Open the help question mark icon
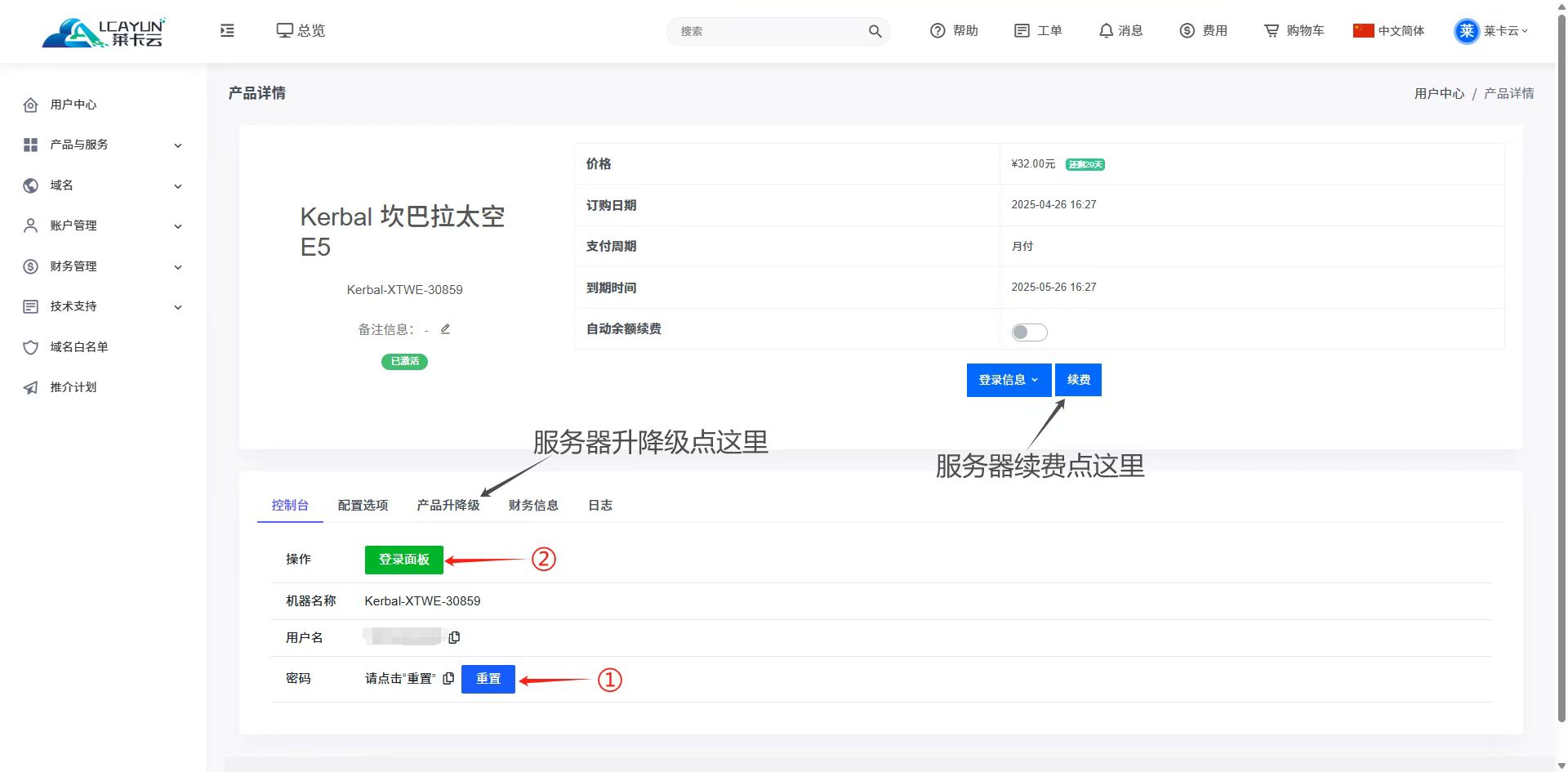The height and width of the screenshot is (772, 1568). tap(938, 30)
